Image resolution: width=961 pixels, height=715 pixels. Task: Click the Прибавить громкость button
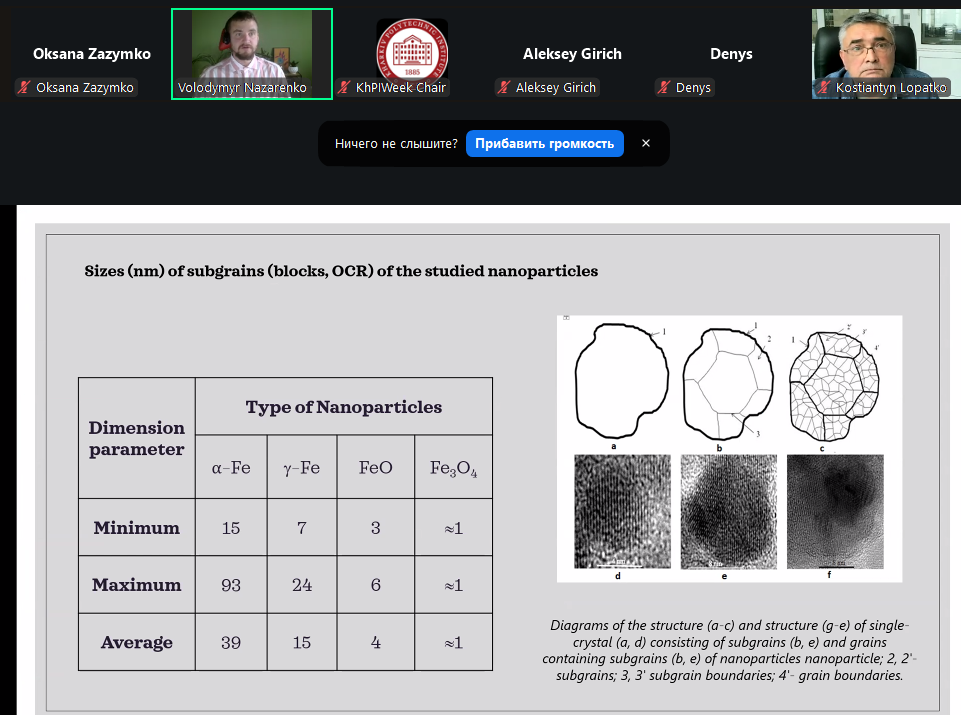pyautogui.click(x=544, y=143)
